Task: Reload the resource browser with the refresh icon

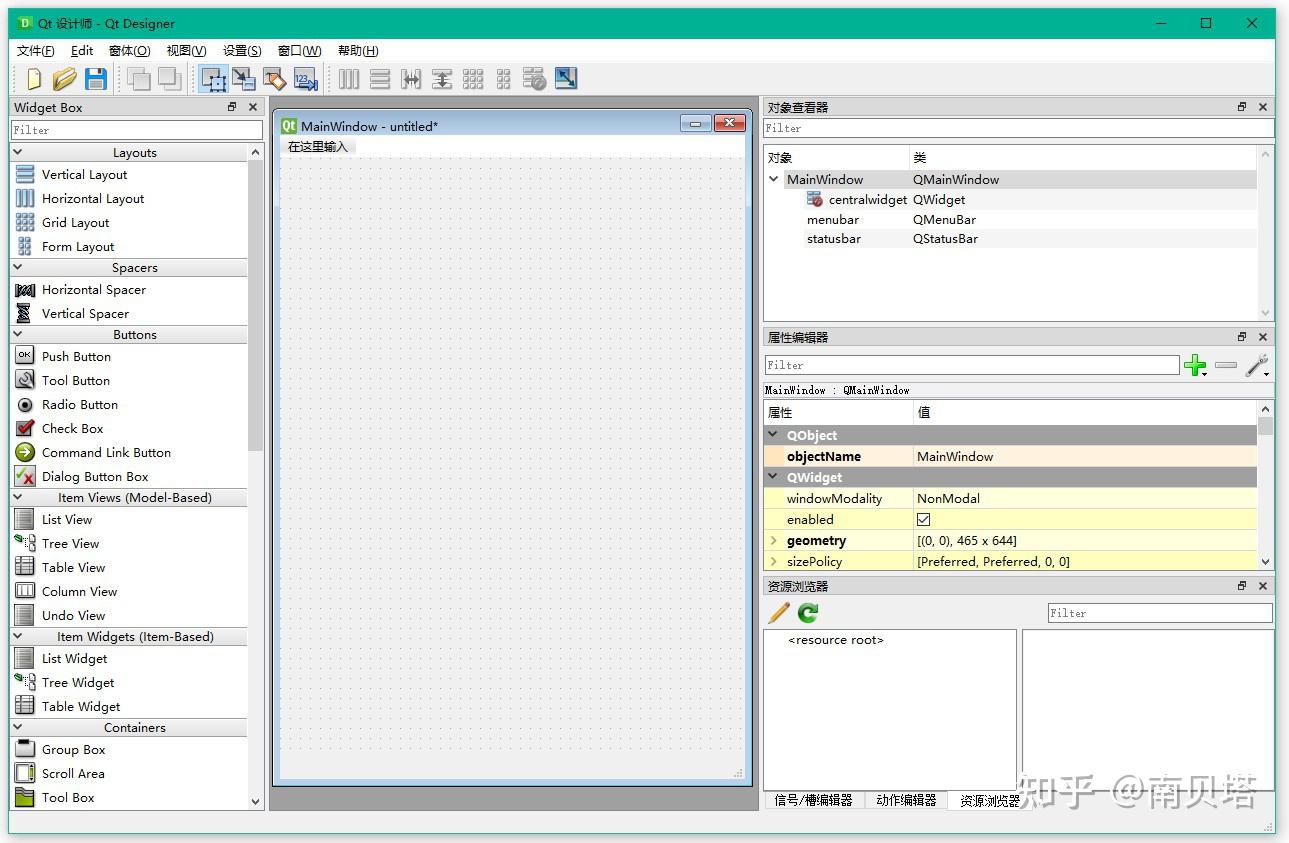Action: click(x=806, y=613)
